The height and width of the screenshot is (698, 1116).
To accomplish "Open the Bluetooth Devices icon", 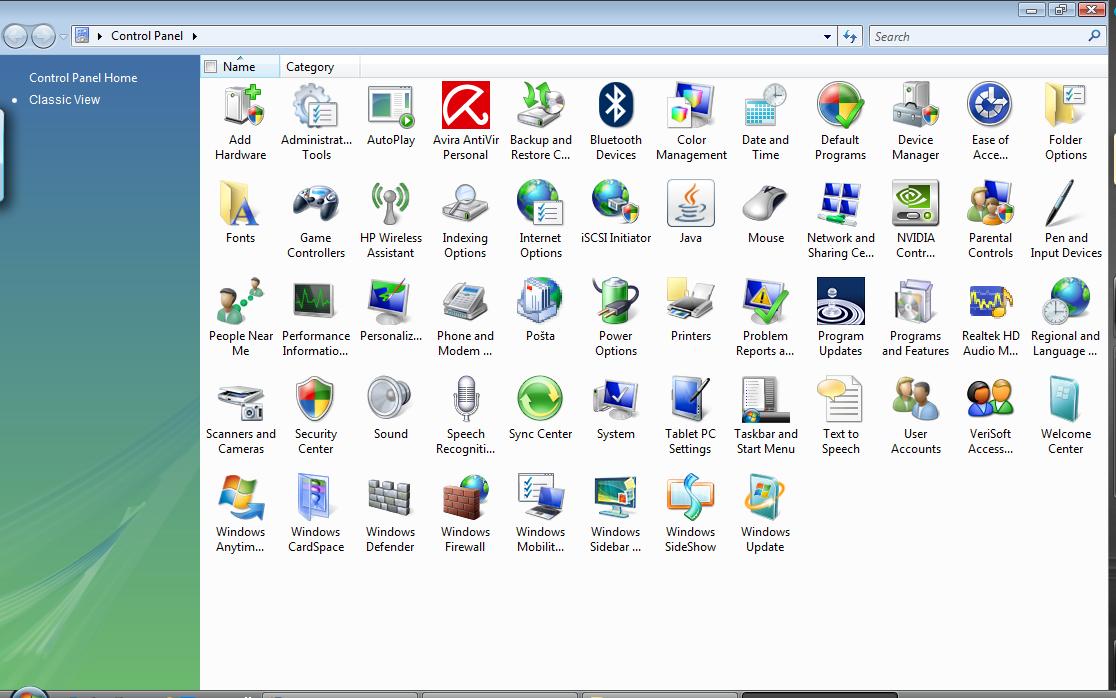I will [615, 107].
